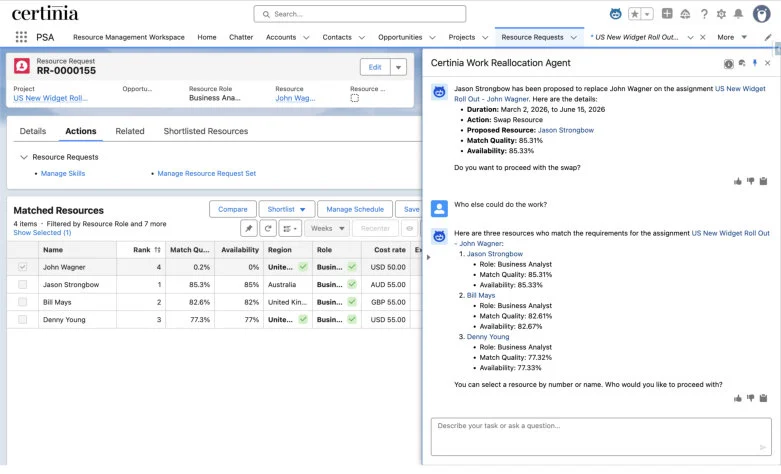Thumbs up the first agent response

738,181
